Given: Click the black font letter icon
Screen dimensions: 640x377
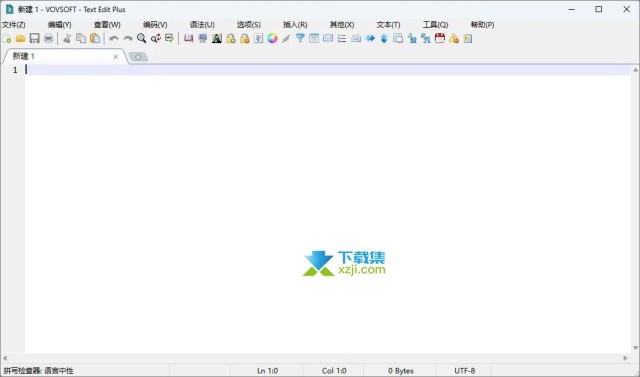Looking at the screenshot, I should (217, 39).
